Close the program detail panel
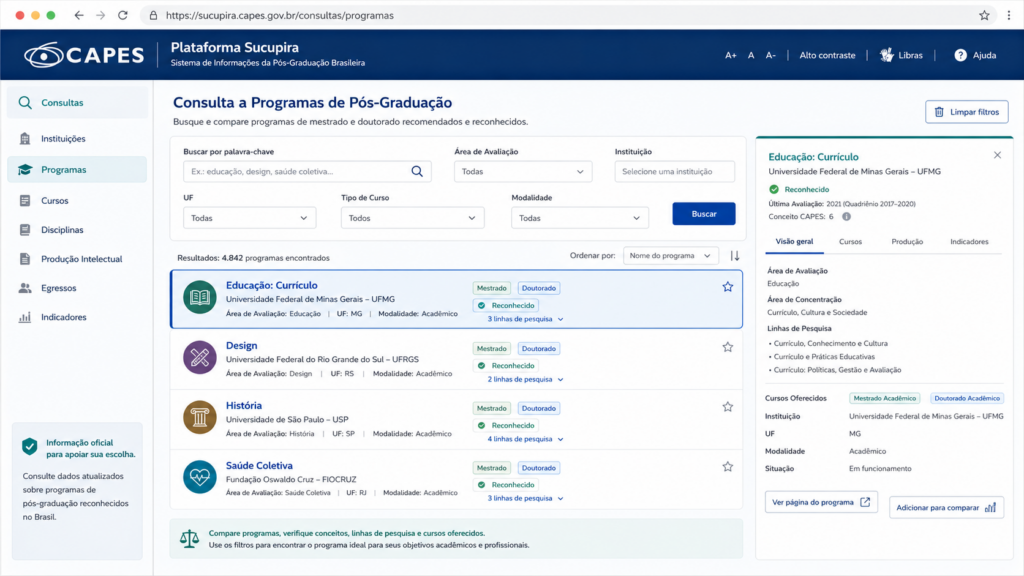Screen dimensions: 1024x576 click(997, 155)
